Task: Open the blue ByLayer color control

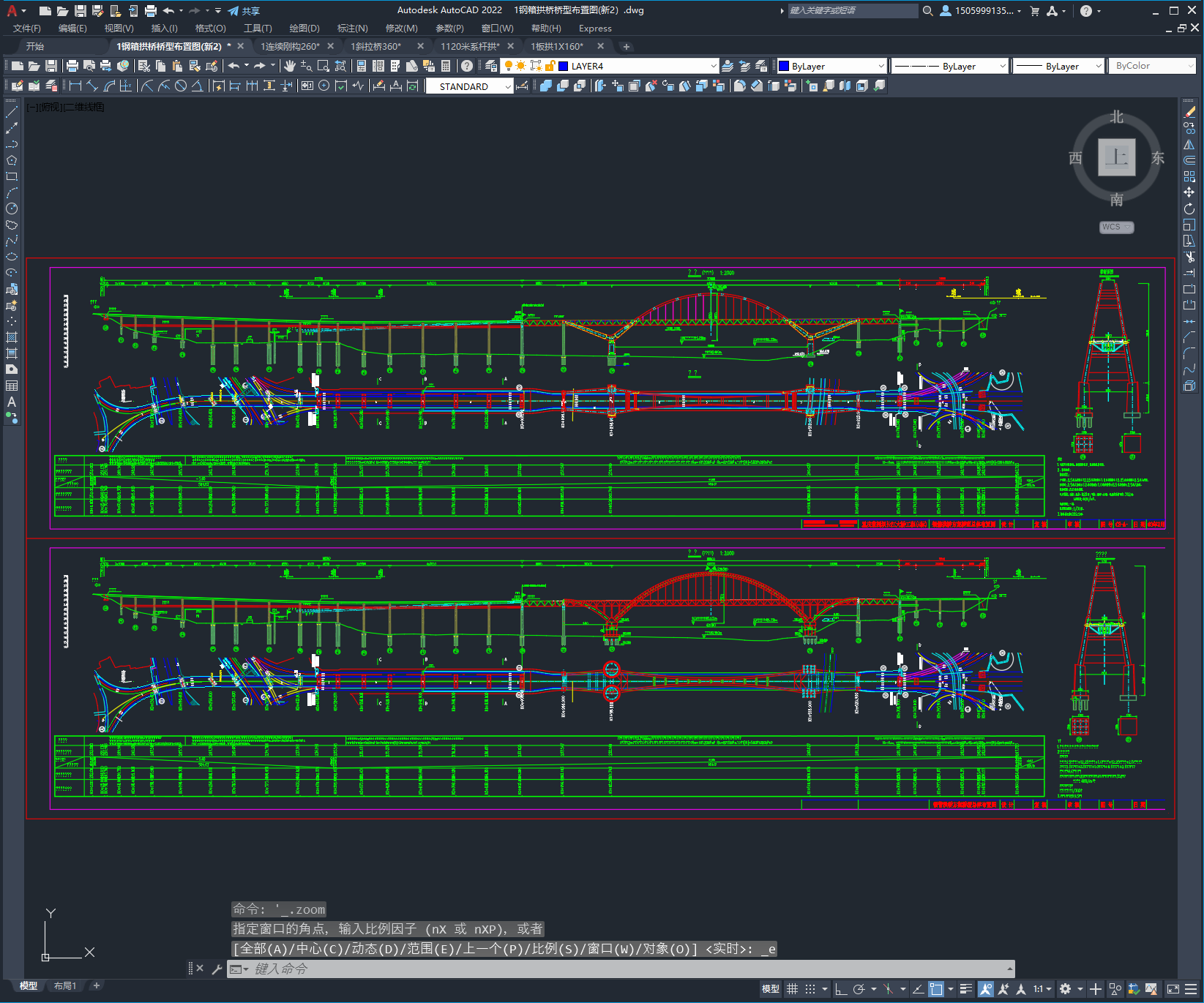Action: click(831, 66)
